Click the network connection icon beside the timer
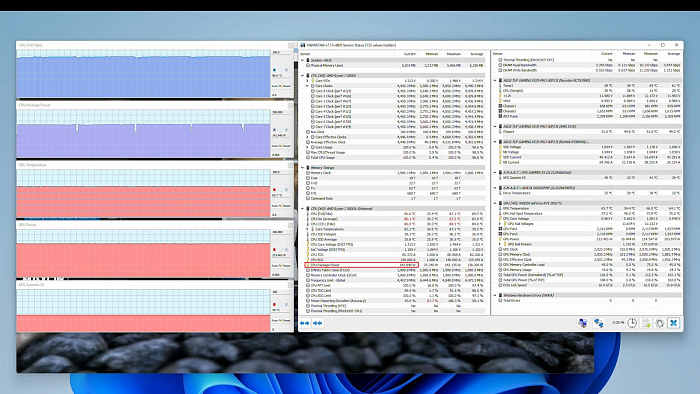 click(x=599, y=323)
